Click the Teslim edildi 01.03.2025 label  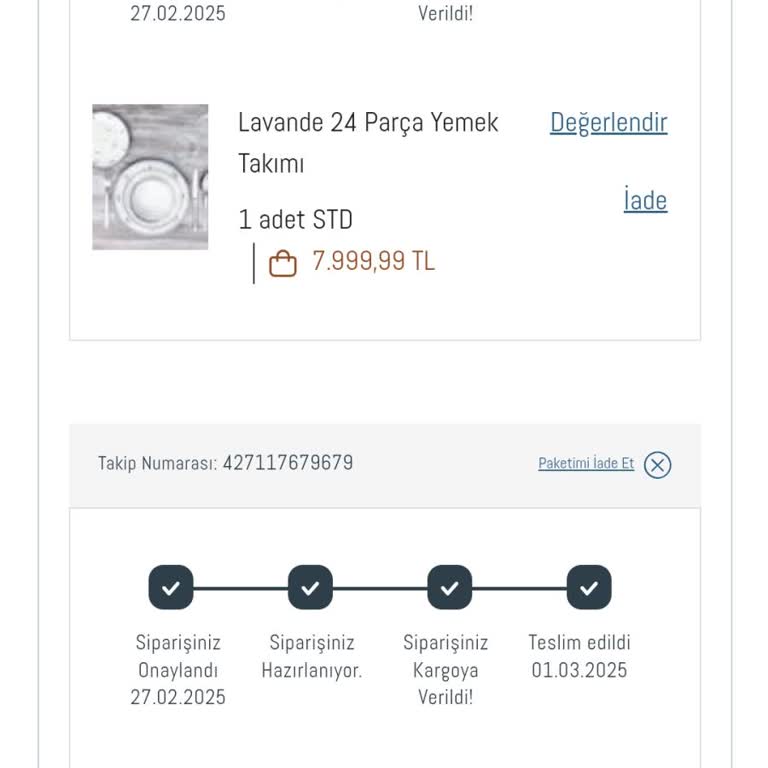(579, 657)
